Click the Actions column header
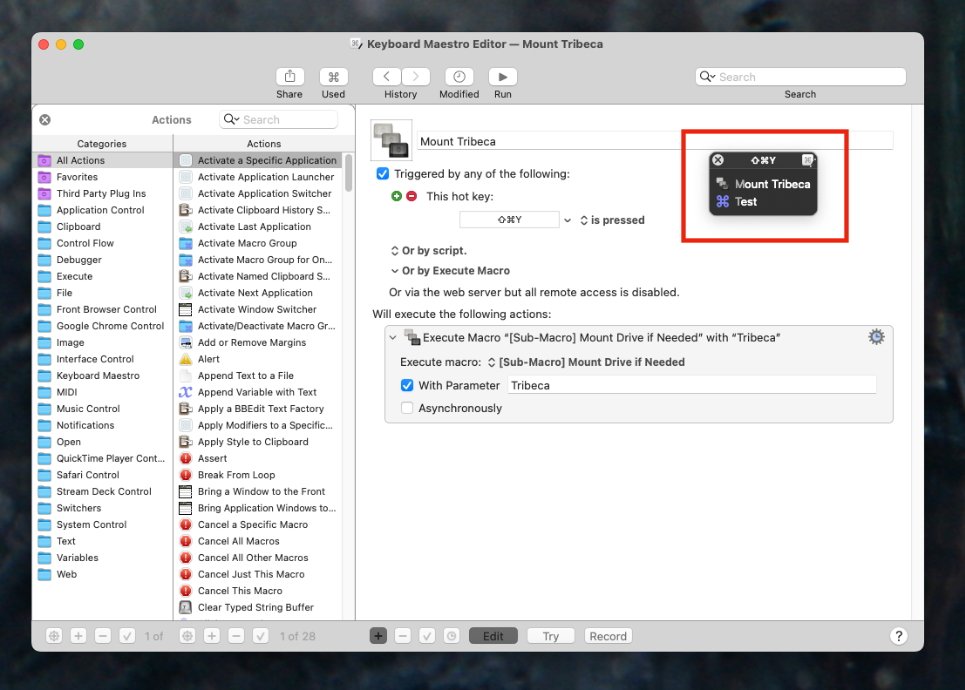Screen dimensions: 965x690 [263, 143]
